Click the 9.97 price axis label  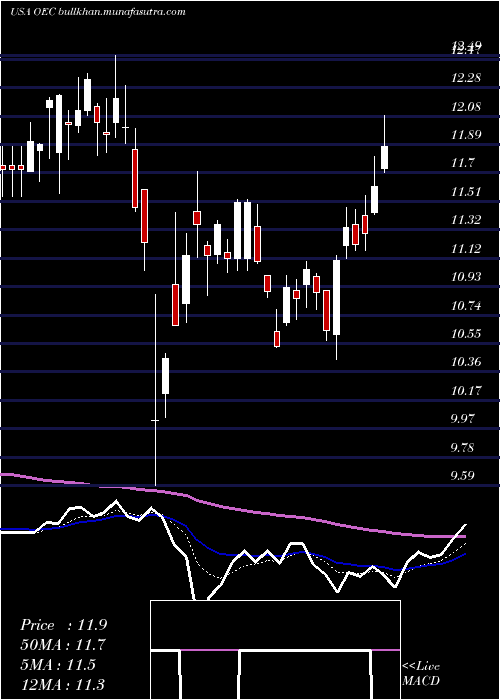click(462, 419)
